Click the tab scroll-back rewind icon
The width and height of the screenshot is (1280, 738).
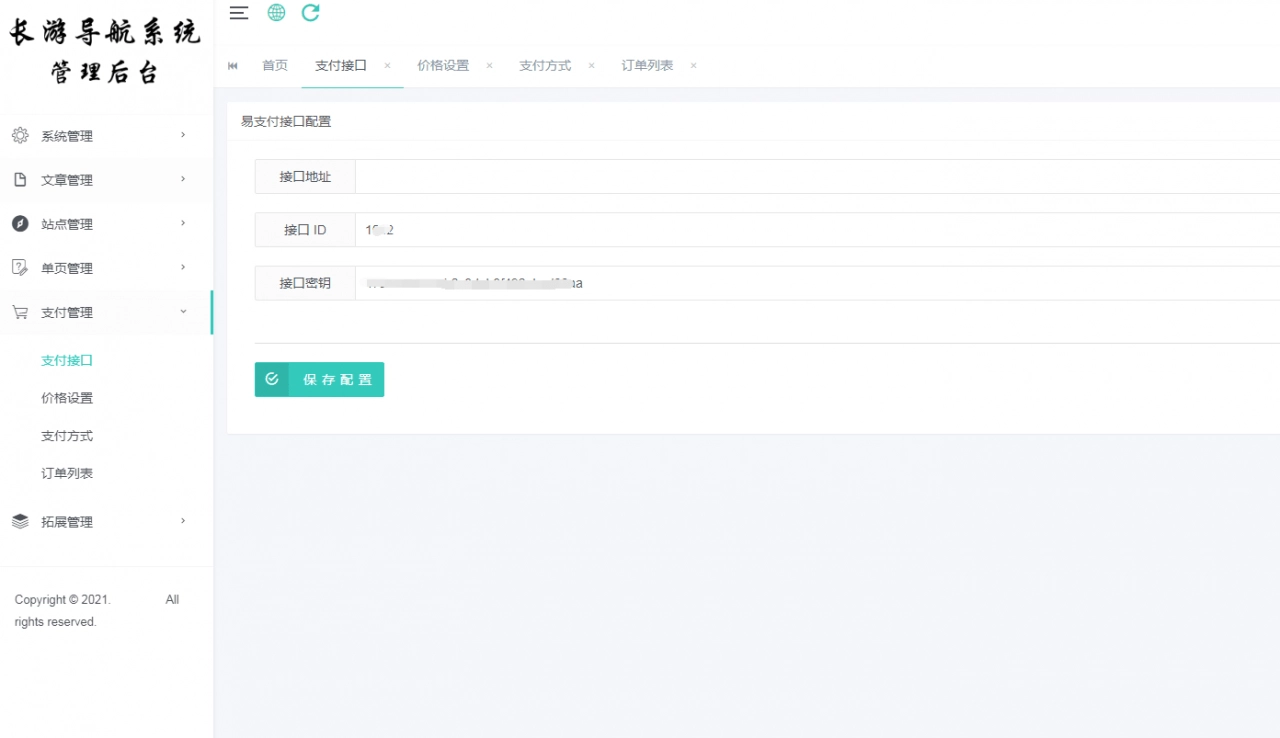(x=233, y=66)
